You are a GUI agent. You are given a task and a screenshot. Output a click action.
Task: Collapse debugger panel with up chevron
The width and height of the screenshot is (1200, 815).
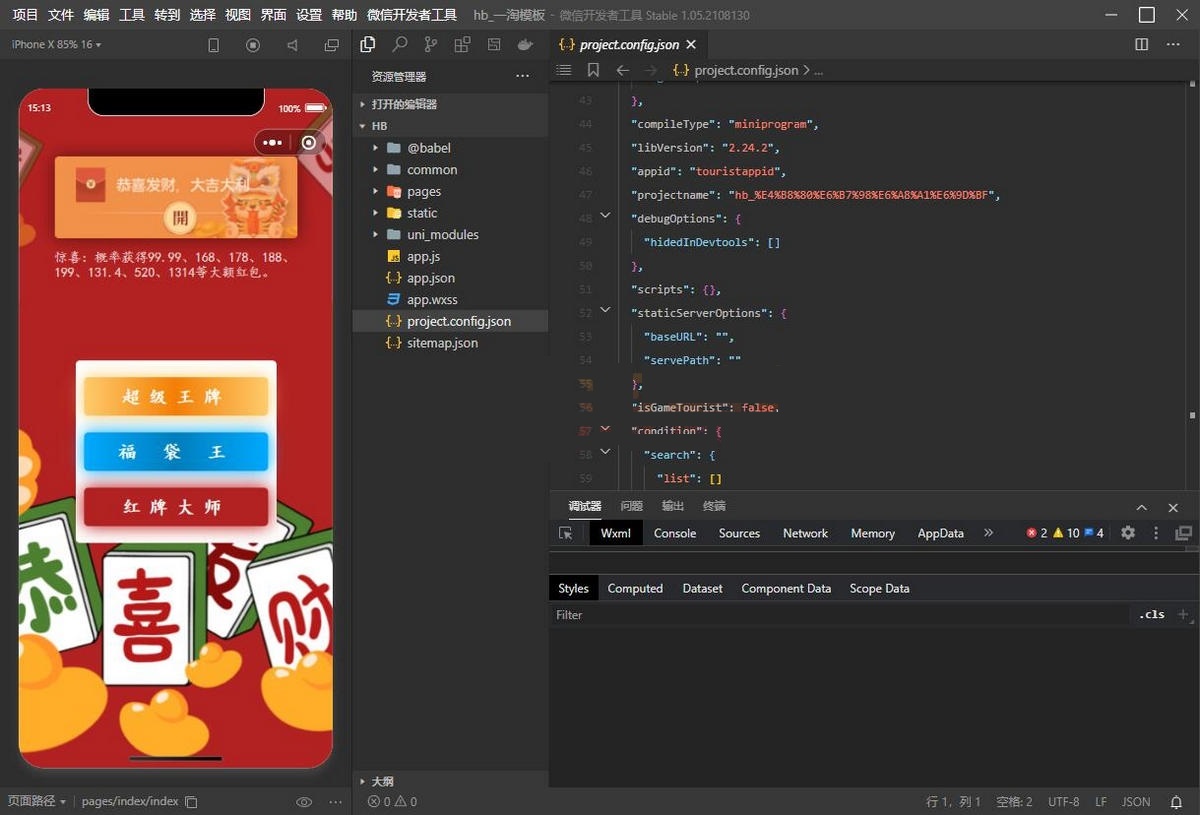[x=1142, y=507]
